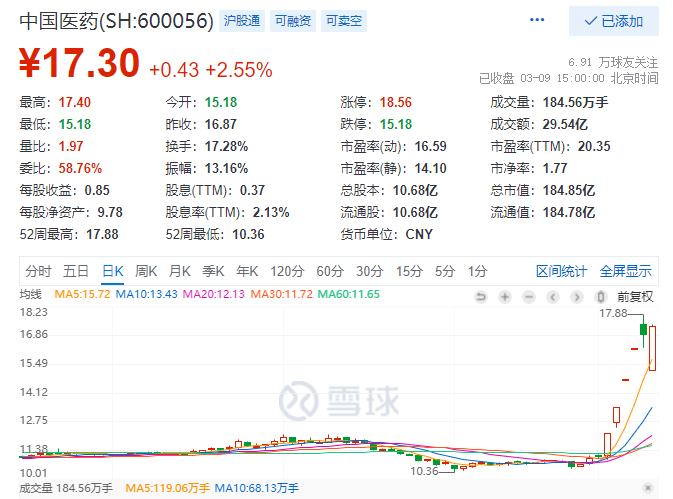Click the 17.88 high marker on the chart
The height and width of the screenshot is (499, 673).
tap(613, 313)
